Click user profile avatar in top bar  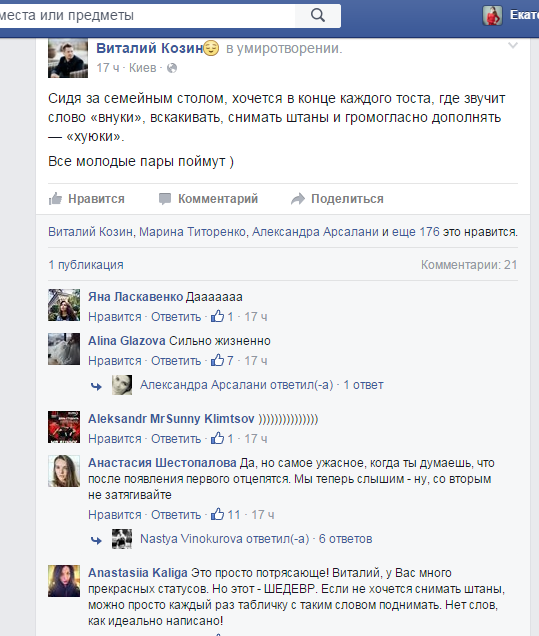pyautogui.click(x=492, y=15)
